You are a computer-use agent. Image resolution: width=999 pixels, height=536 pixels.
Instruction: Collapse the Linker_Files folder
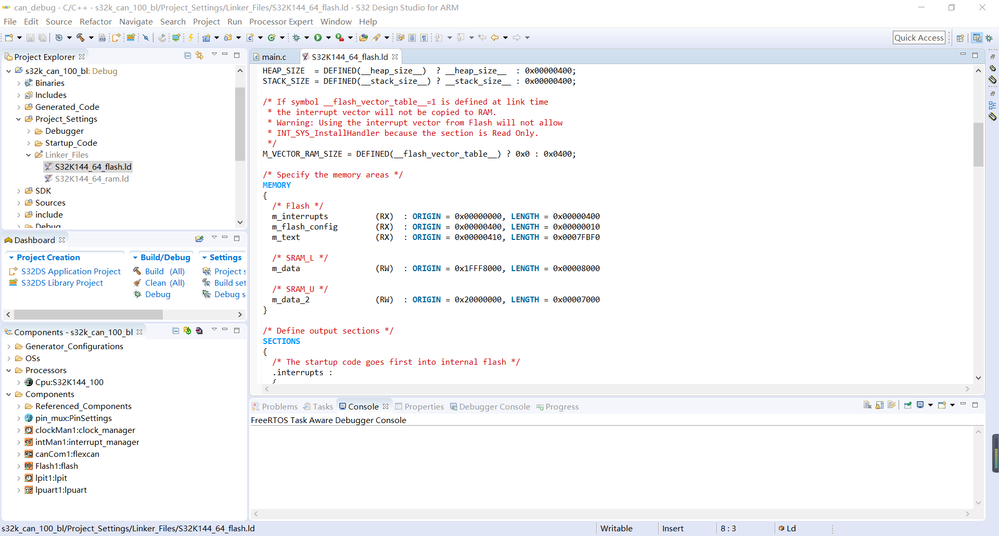coord(29,155)
